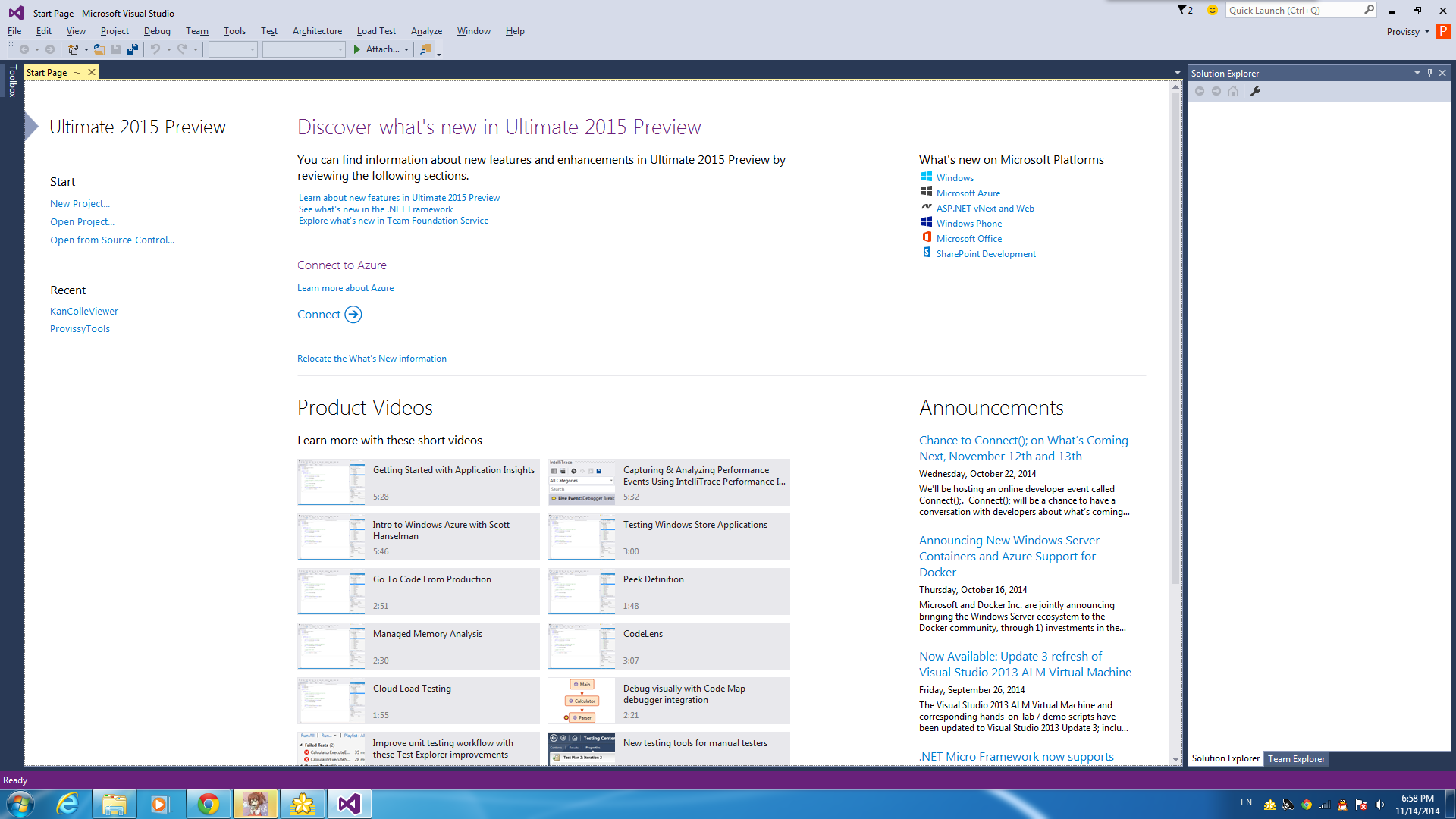Viewport: 1456px width, 819px height.
Task: Open Cloud Load Testing video
Action: [419, 701]
